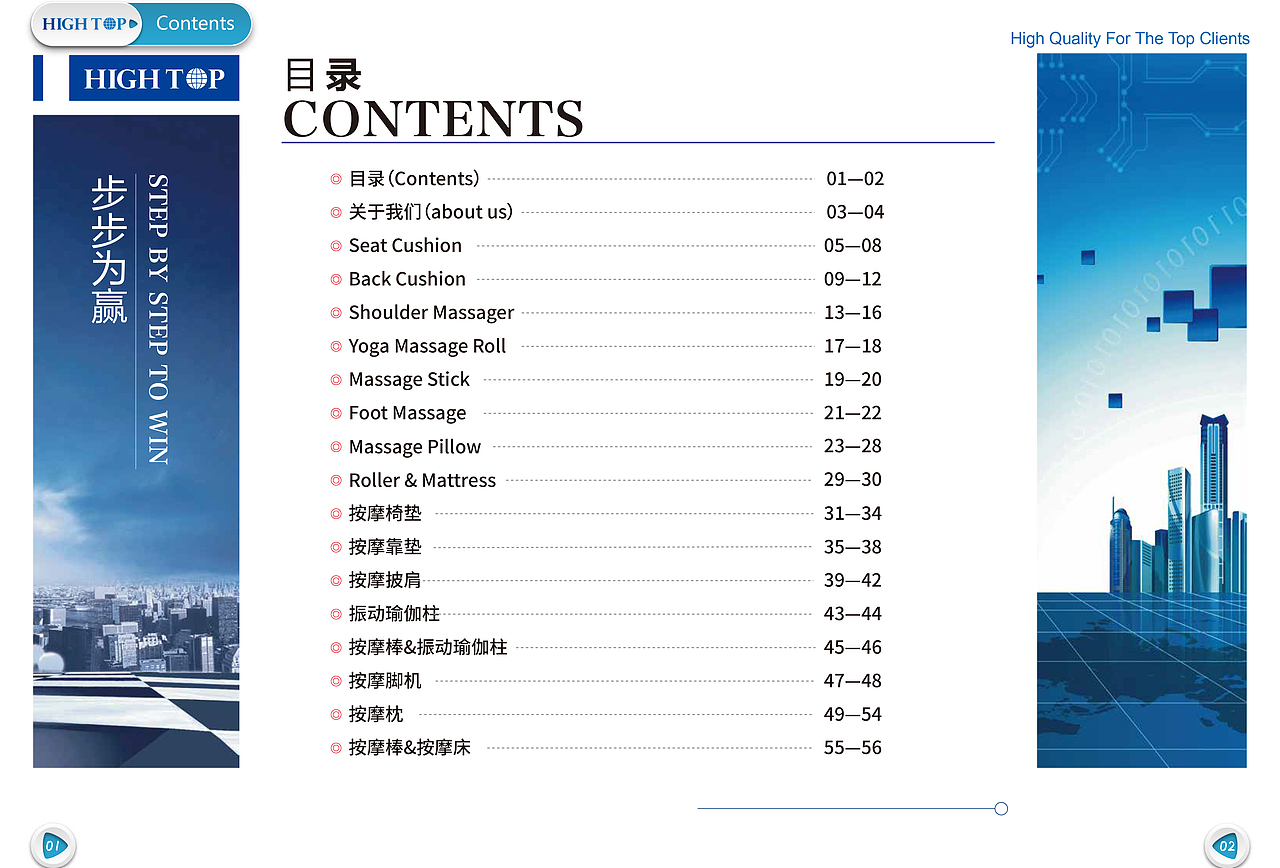Click page range 35—38
Screen dimensions: 1280x868
tap(853, 547)
